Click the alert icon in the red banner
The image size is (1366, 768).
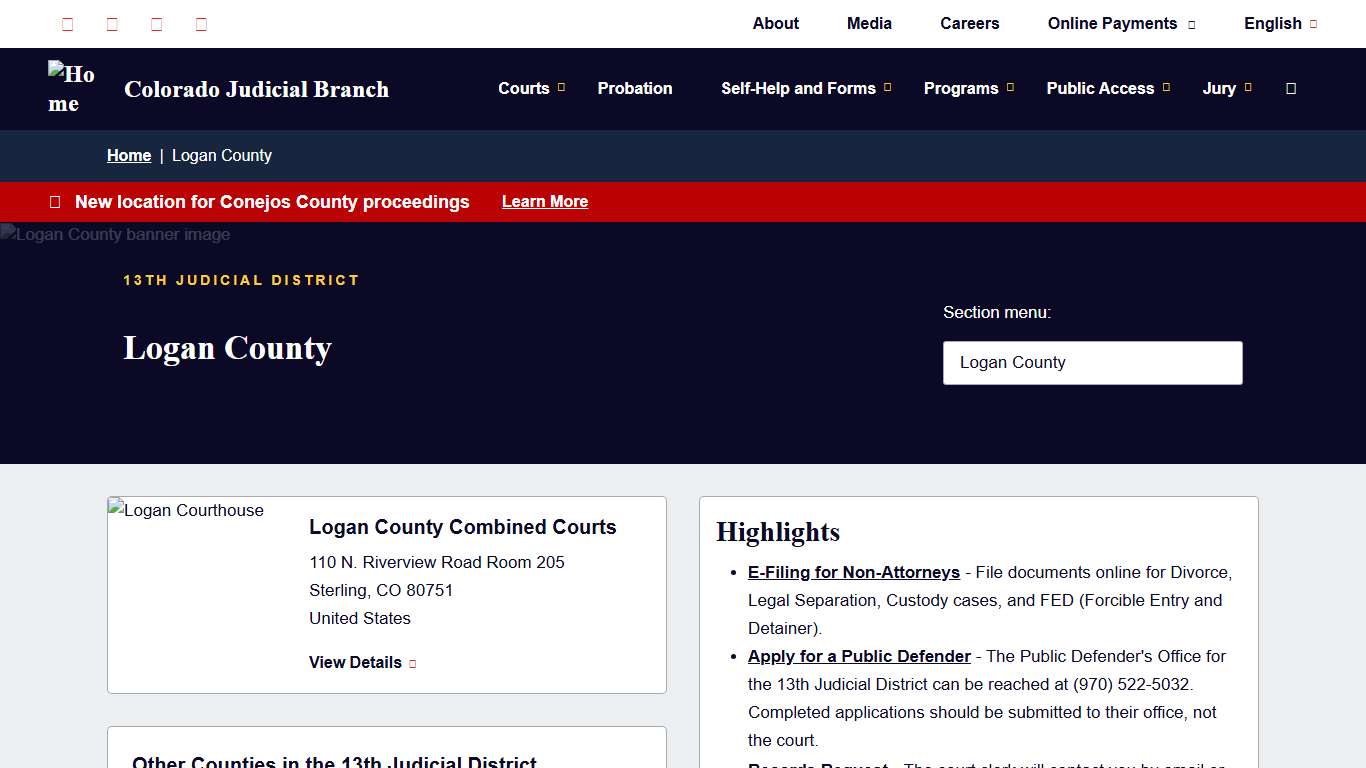(55, 201)
